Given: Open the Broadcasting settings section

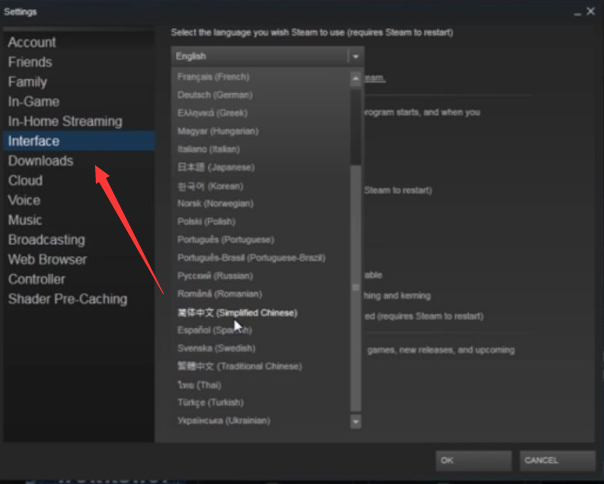Looking at the screenshot, I should coord(79,240).
